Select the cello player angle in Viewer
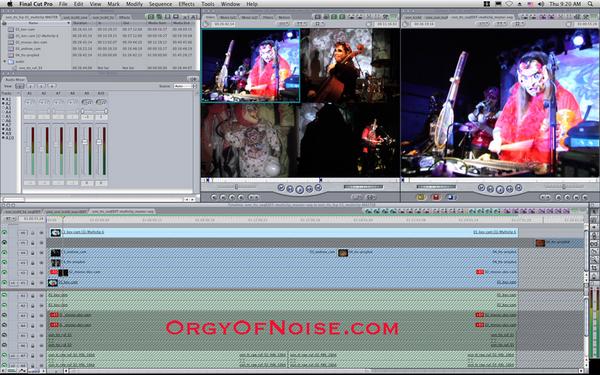This screenshot has width=600, height=375. [x=350, y=65]
